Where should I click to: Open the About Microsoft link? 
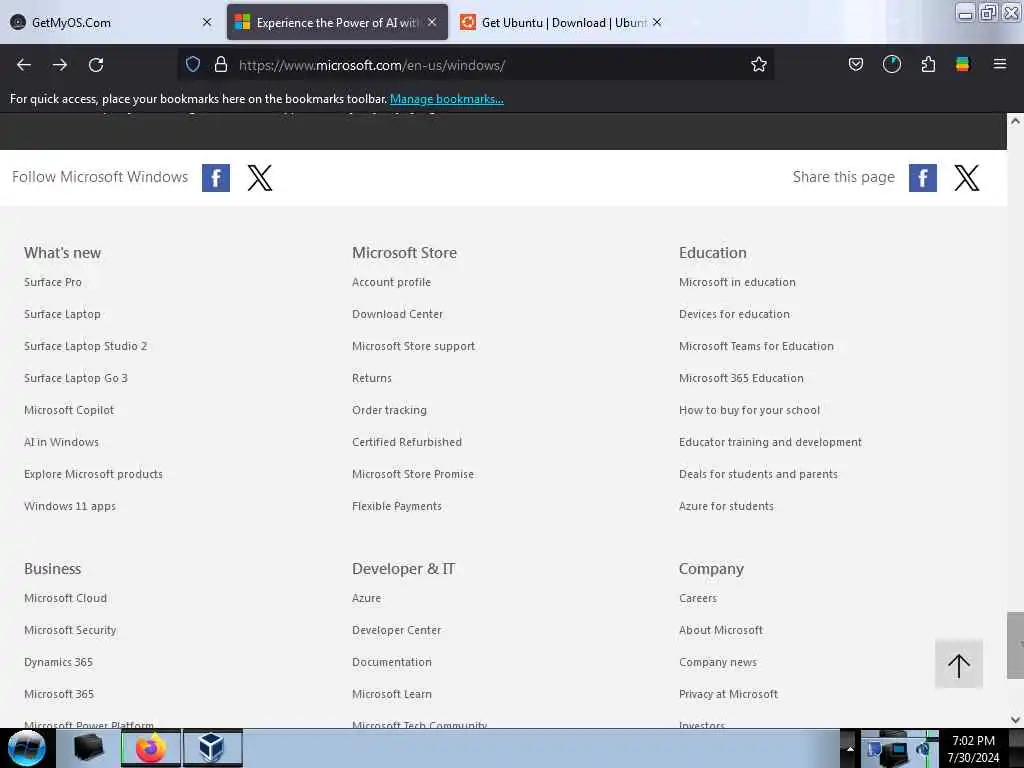click(721, 630)
